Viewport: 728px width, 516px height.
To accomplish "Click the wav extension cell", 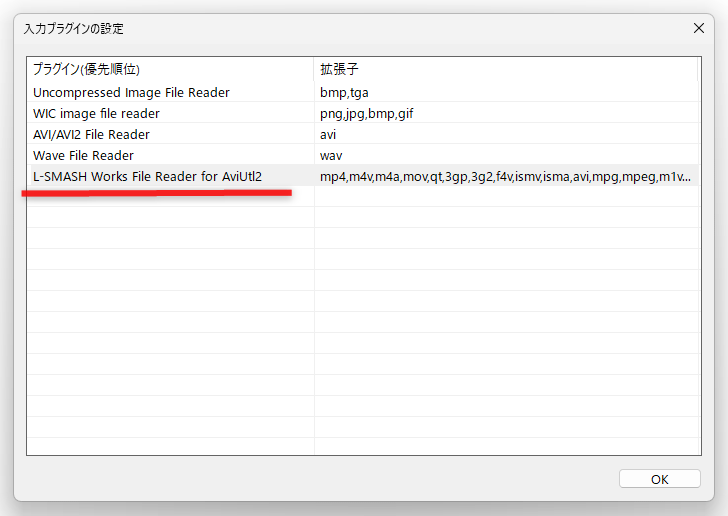I will (x=331, y=156).
